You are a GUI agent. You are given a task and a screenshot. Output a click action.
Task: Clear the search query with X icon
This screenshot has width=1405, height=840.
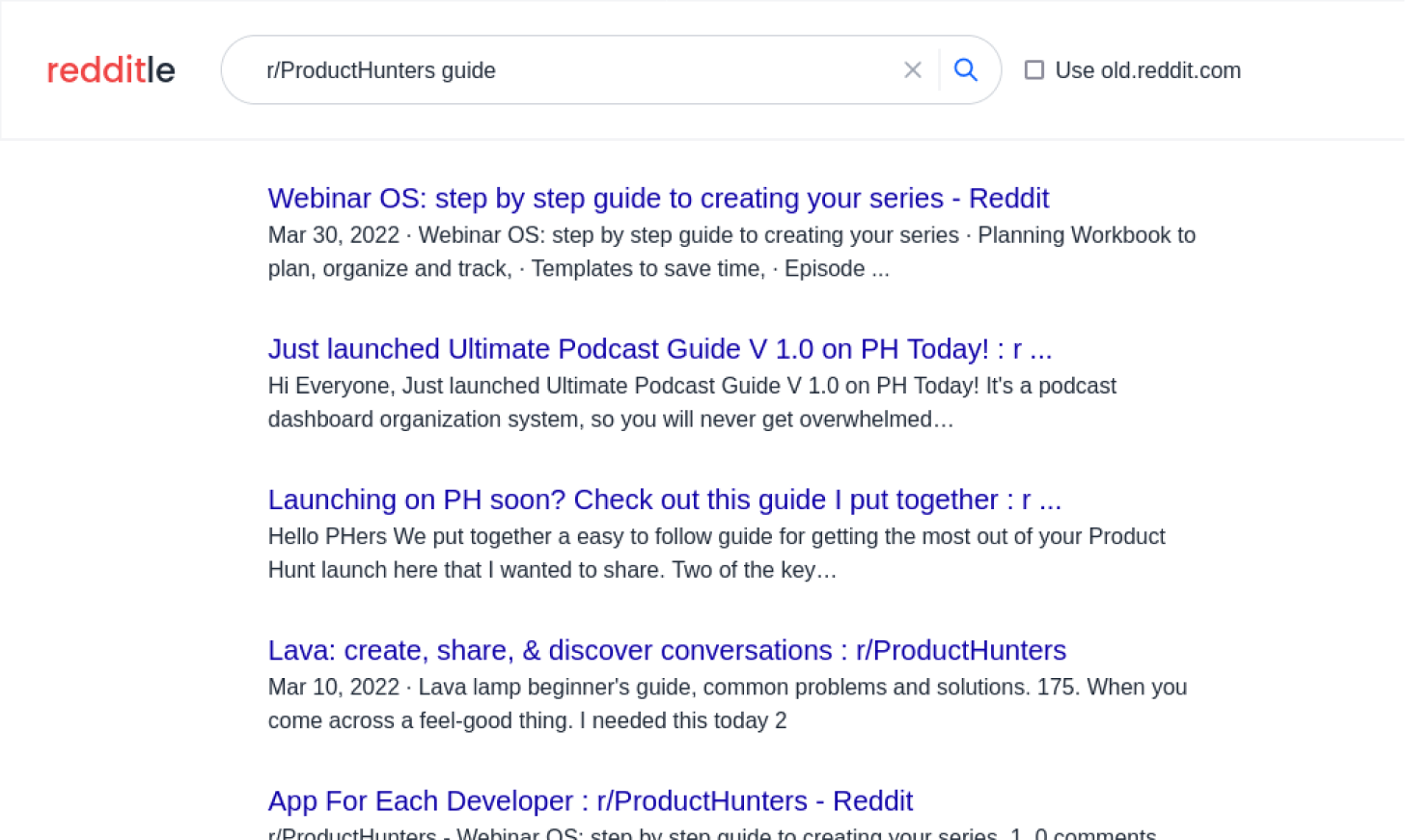(912, 69)
